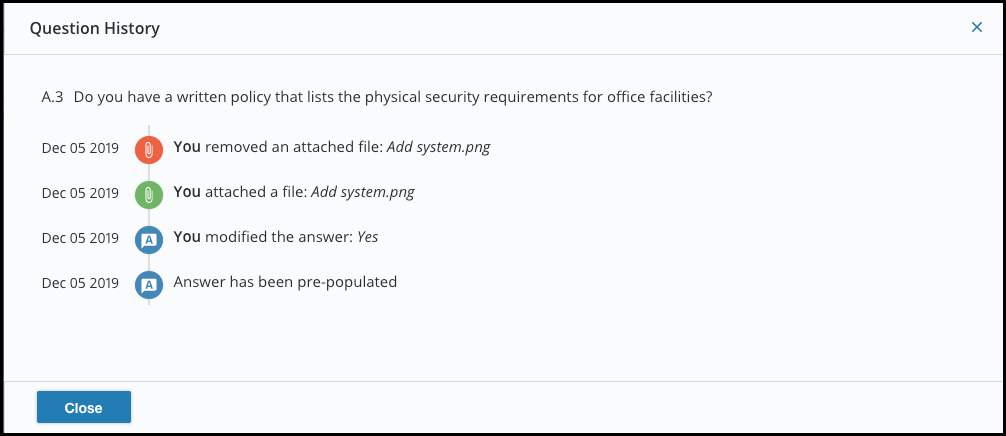This screenshot has height=436, width=1006.
Task: Select the date of the modified answer entry
Action: (x=80, y=238)
